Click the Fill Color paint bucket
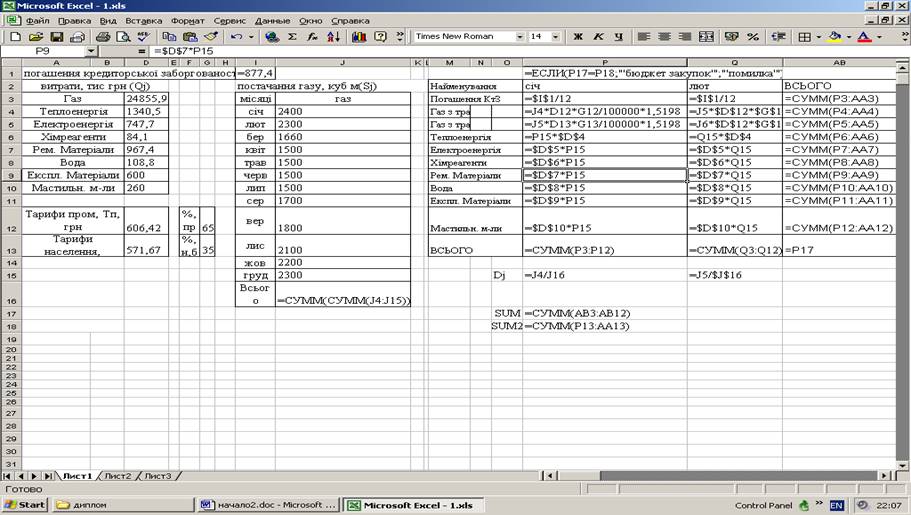This screenshot has height=515, width=911. (x=835, y=37)
